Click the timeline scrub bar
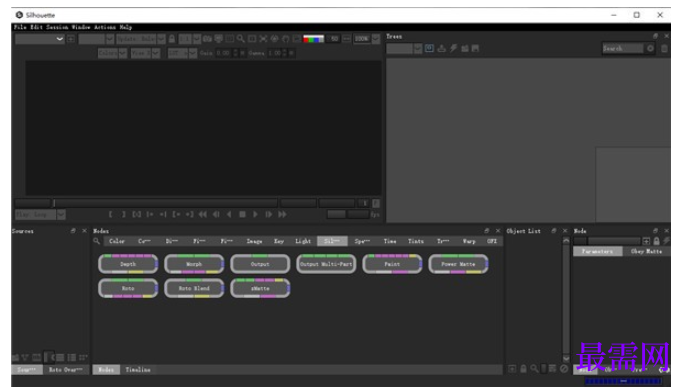 pyautogui.click(x=165, y=203)
